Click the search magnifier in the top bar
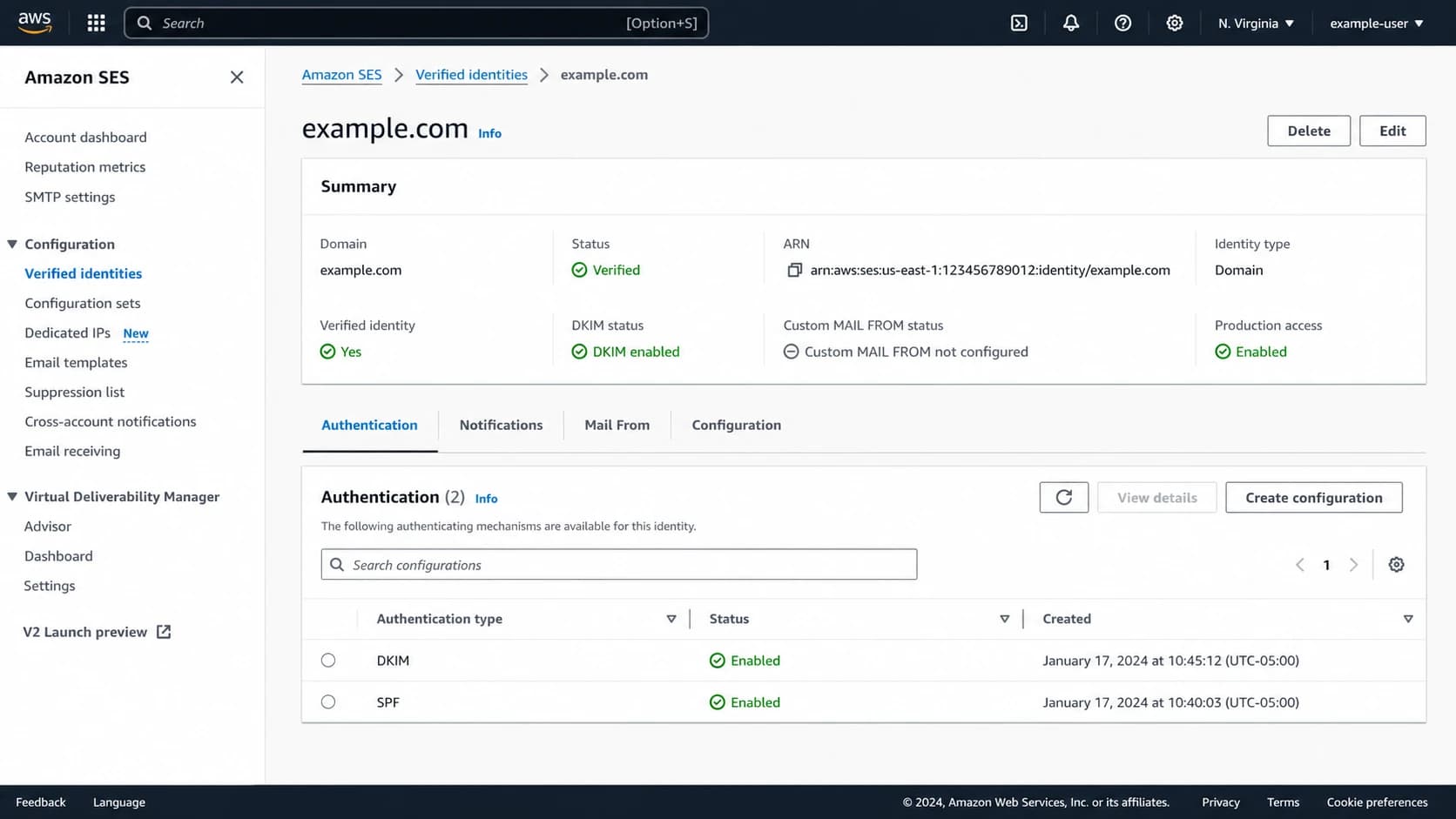 pyautogui.click(x=145, y=23)
